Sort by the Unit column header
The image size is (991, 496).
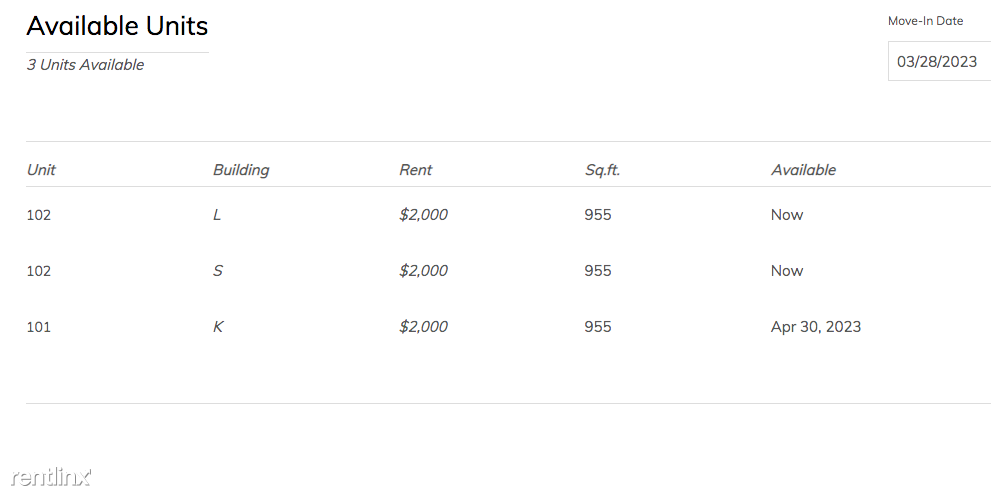click(x=41, y=170)
